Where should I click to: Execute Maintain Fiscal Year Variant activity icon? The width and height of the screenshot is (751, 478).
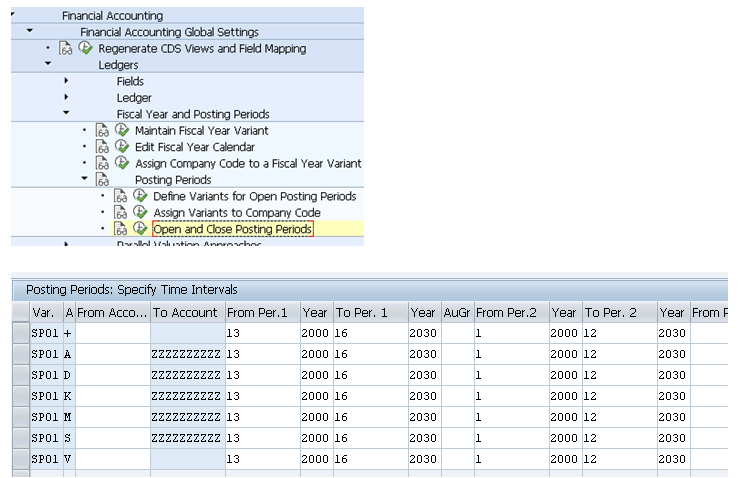click(x=122, y=130)
